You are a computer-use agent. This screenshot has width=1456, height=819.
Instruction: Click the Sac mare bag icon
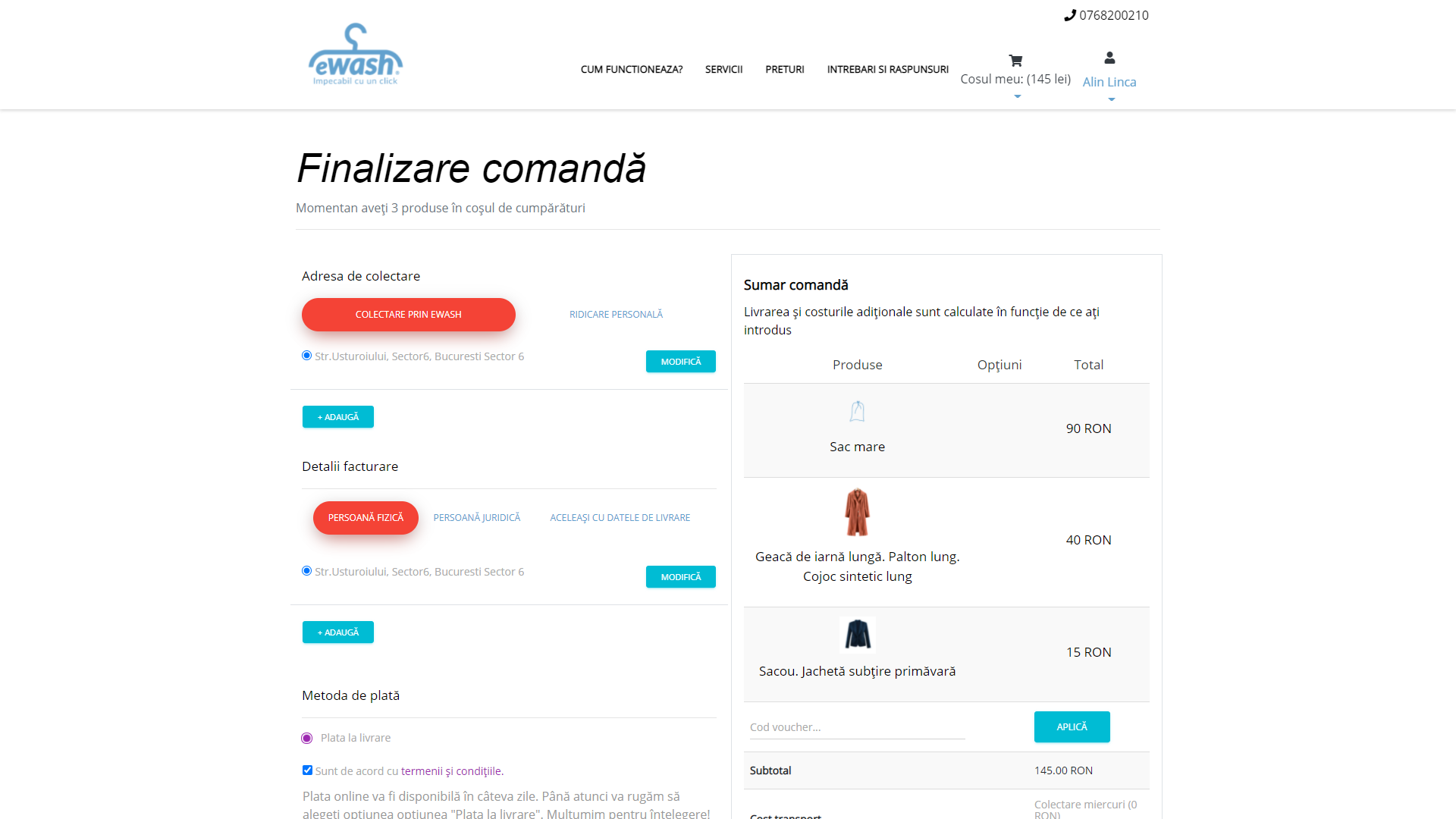point(857,412)
